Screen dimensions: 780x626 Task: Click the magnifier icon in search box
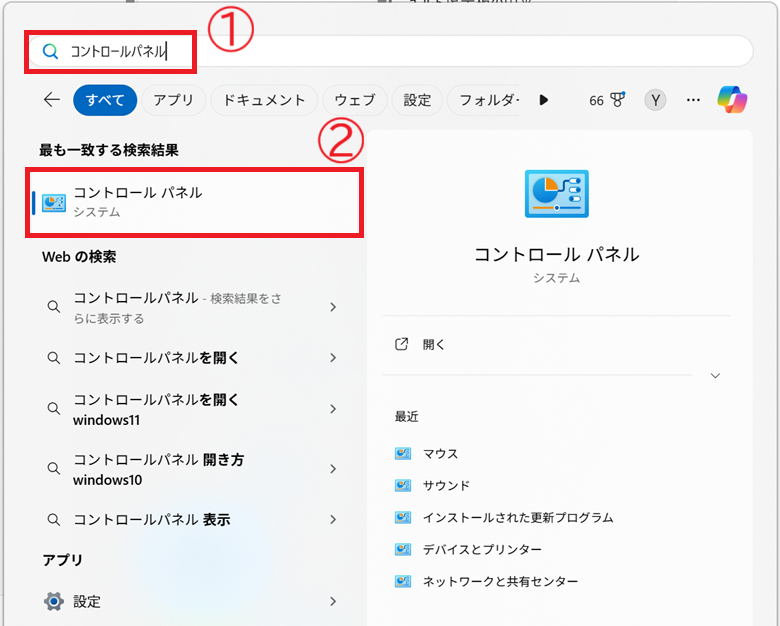coord(50,51)
